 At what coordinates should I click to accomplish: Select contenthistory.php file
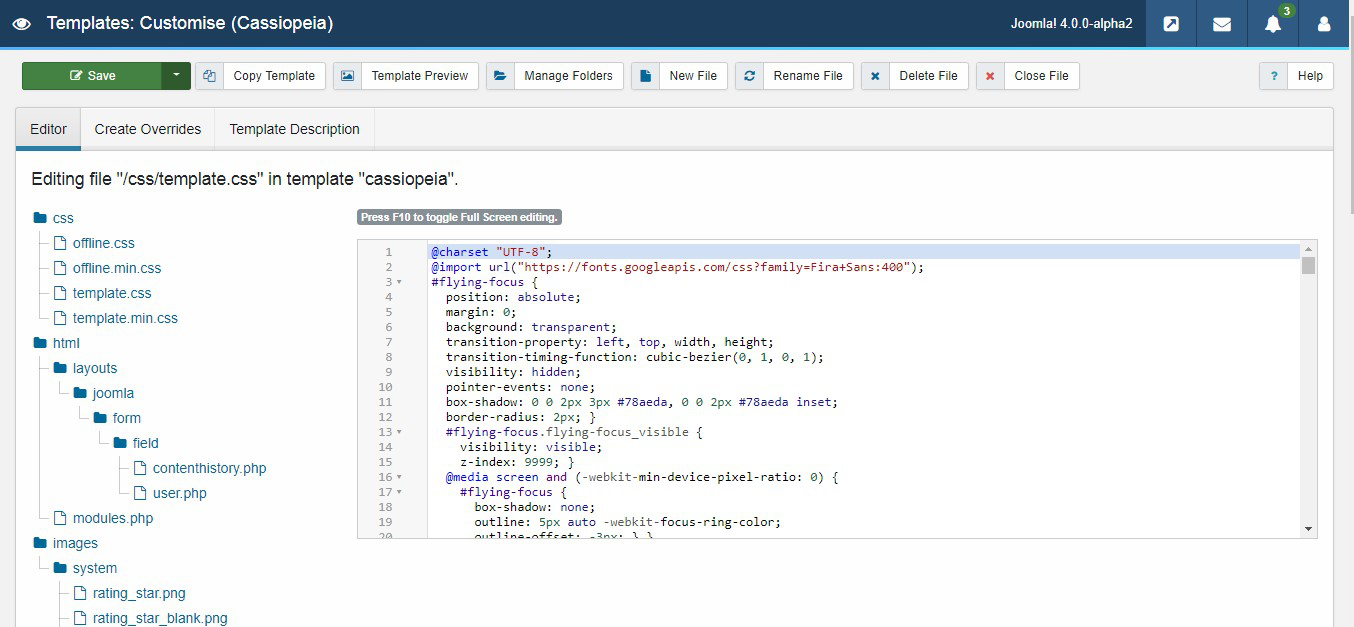click(209, 468)
